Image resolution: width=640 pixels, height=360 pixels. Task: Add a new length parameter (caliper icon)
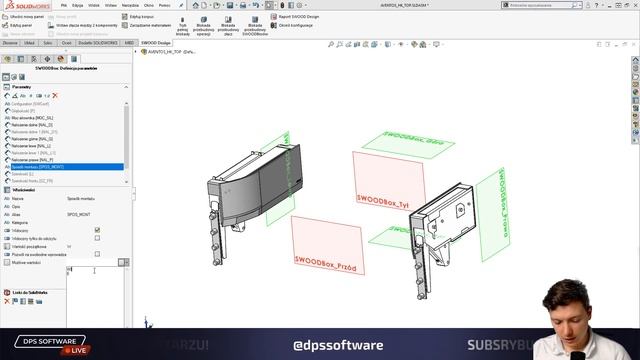pos(7,96)
